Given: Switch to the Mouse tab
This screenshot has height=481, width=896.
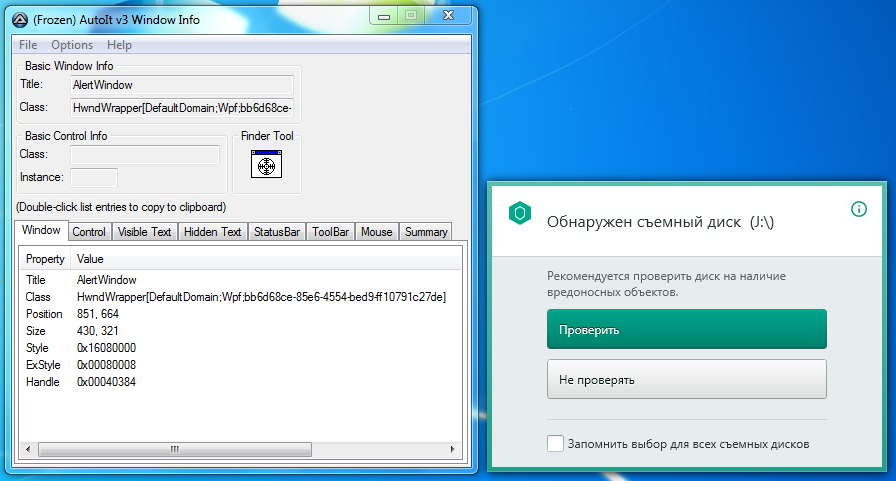Looking at the screenshot, I should coord(377,231).
